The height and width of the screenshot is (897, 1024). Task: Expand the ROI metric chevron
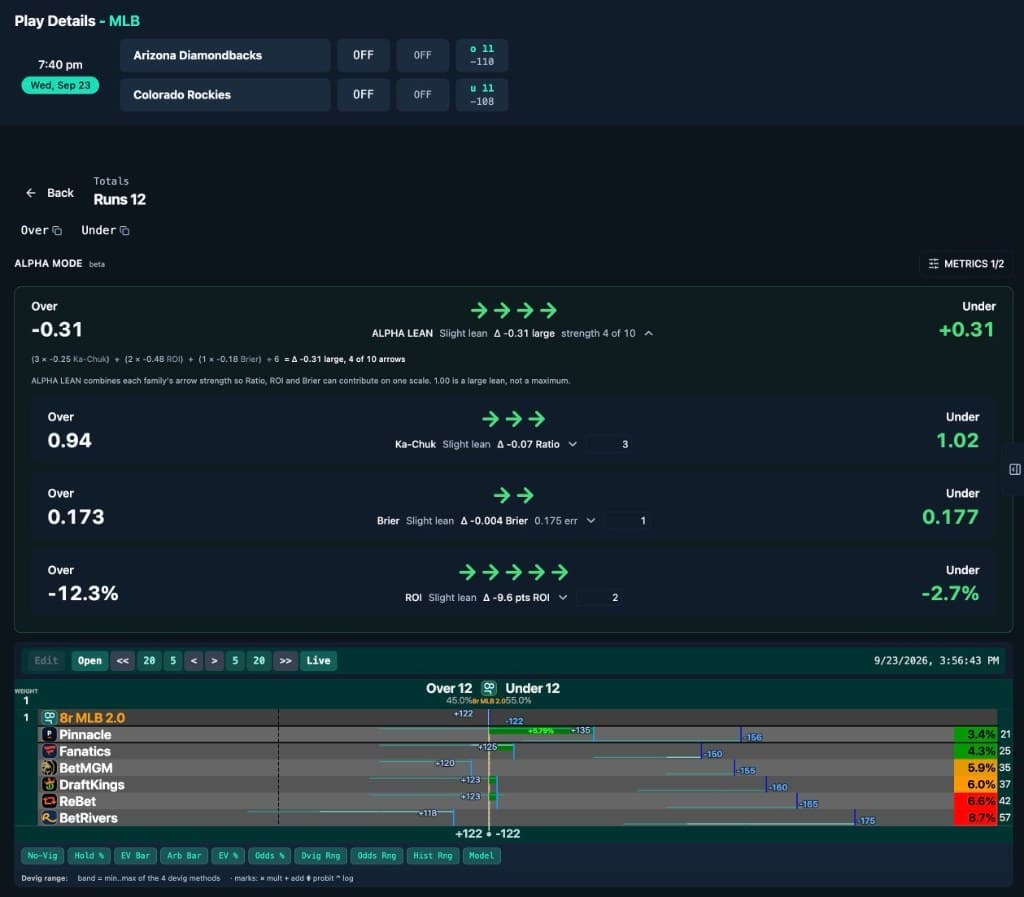[x=563, y=597]
